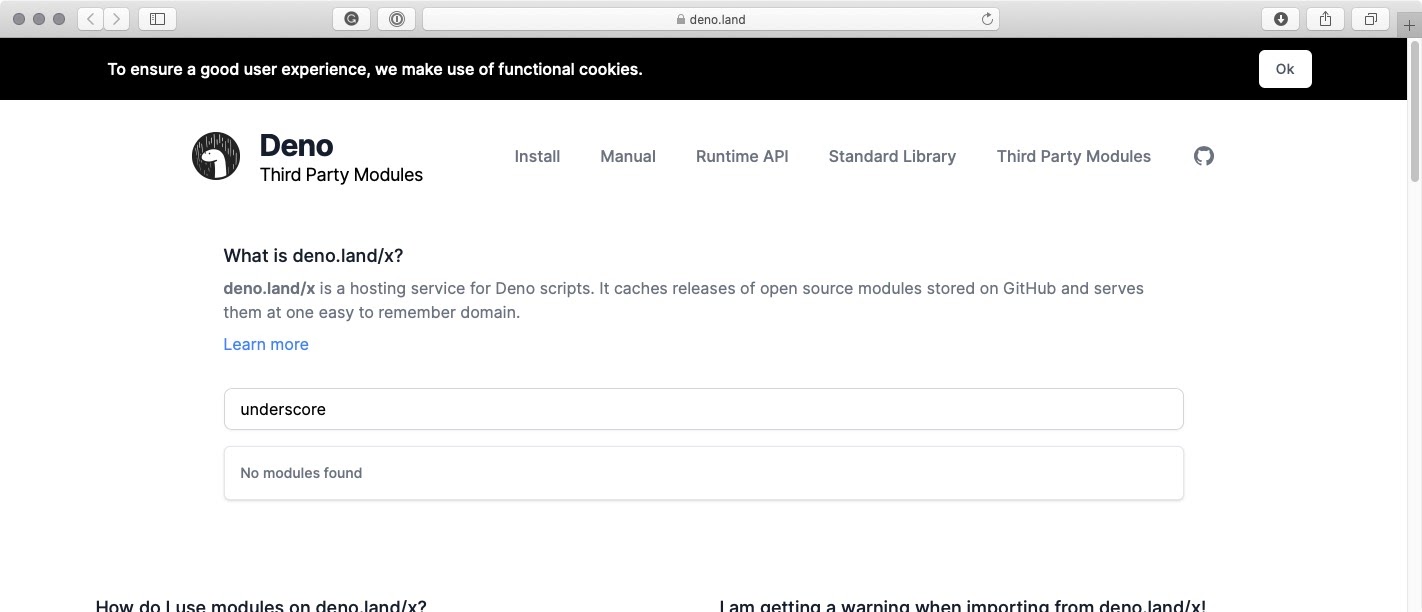Reload the page with the refresh icon
Image resolution: width=1422 pixels, height=612 pixels.
pos(987,18)
